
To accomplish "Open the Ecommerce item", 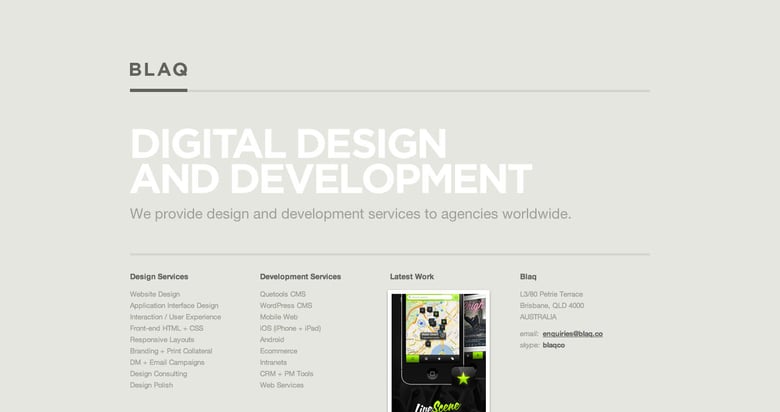I will click(278, 351).
